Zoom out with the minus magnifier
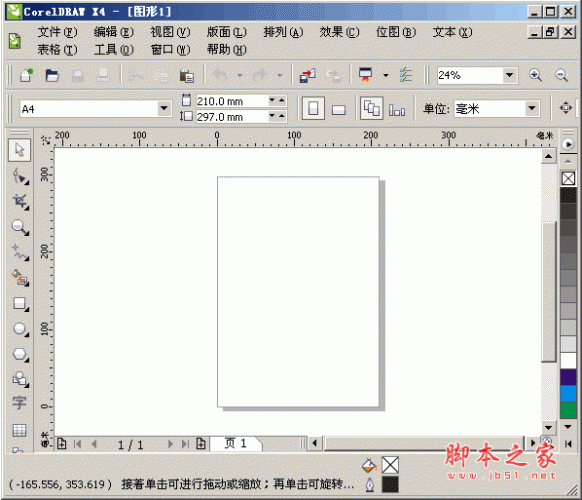582x500 pixels. point(561,75)
